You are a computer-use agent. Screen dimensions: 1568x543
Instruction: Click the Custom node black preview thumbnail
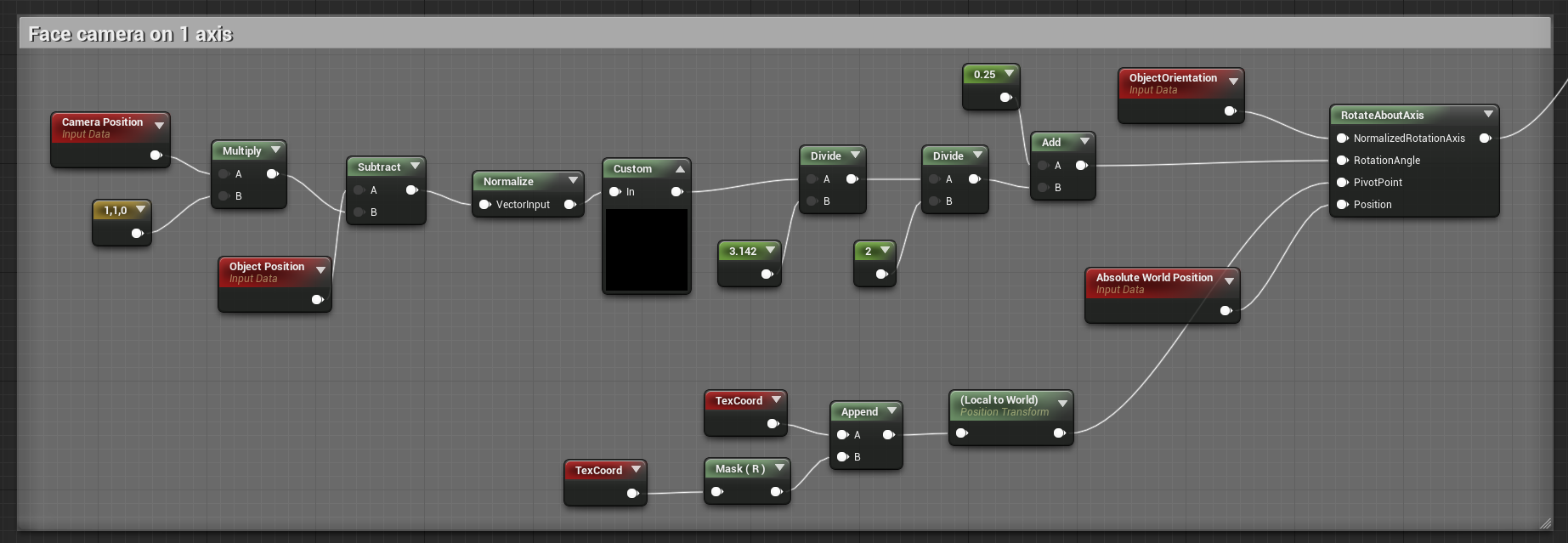pyautogui.click(x=647, y=250)
